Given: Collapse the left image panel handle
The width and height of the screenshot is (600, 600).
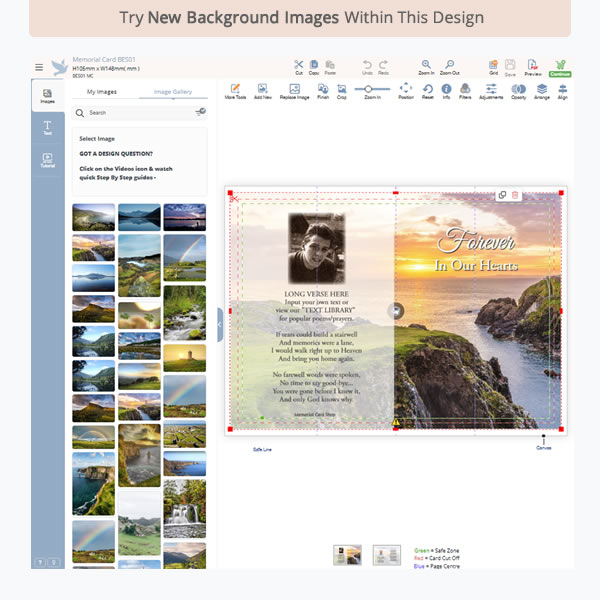Looking at the screenshot, I should click(x=220, y=324).
